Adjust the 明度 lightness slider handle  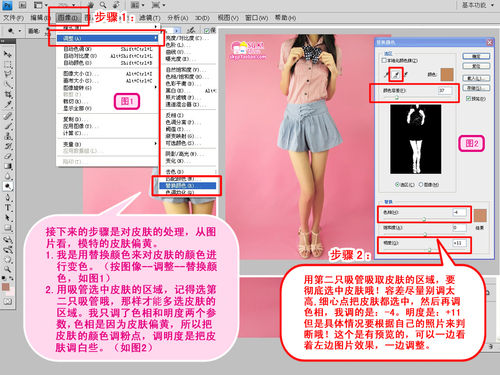click(x=429, y=250)
